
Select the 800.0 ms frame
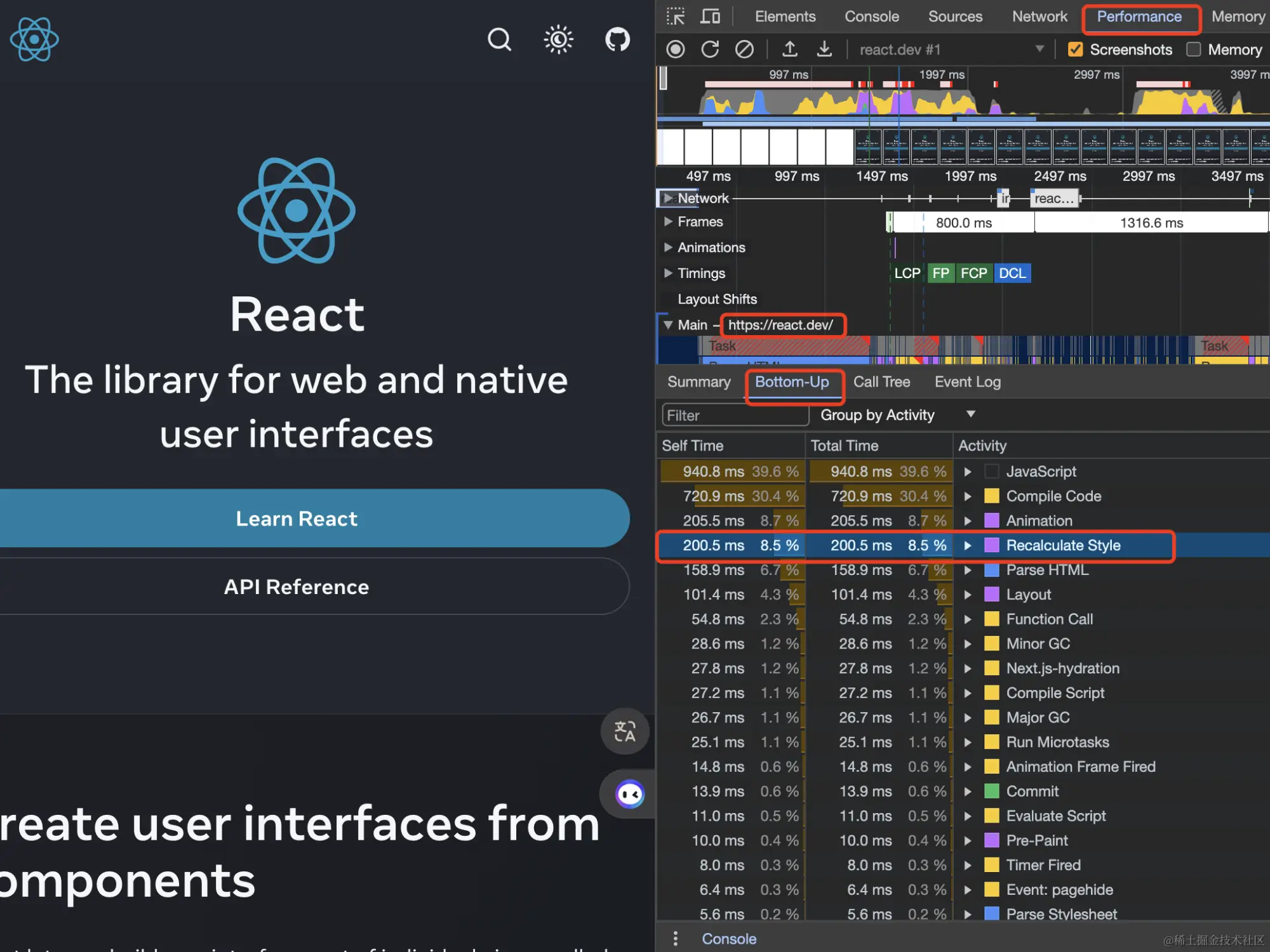pyautogui.click(x=963, y=223)
